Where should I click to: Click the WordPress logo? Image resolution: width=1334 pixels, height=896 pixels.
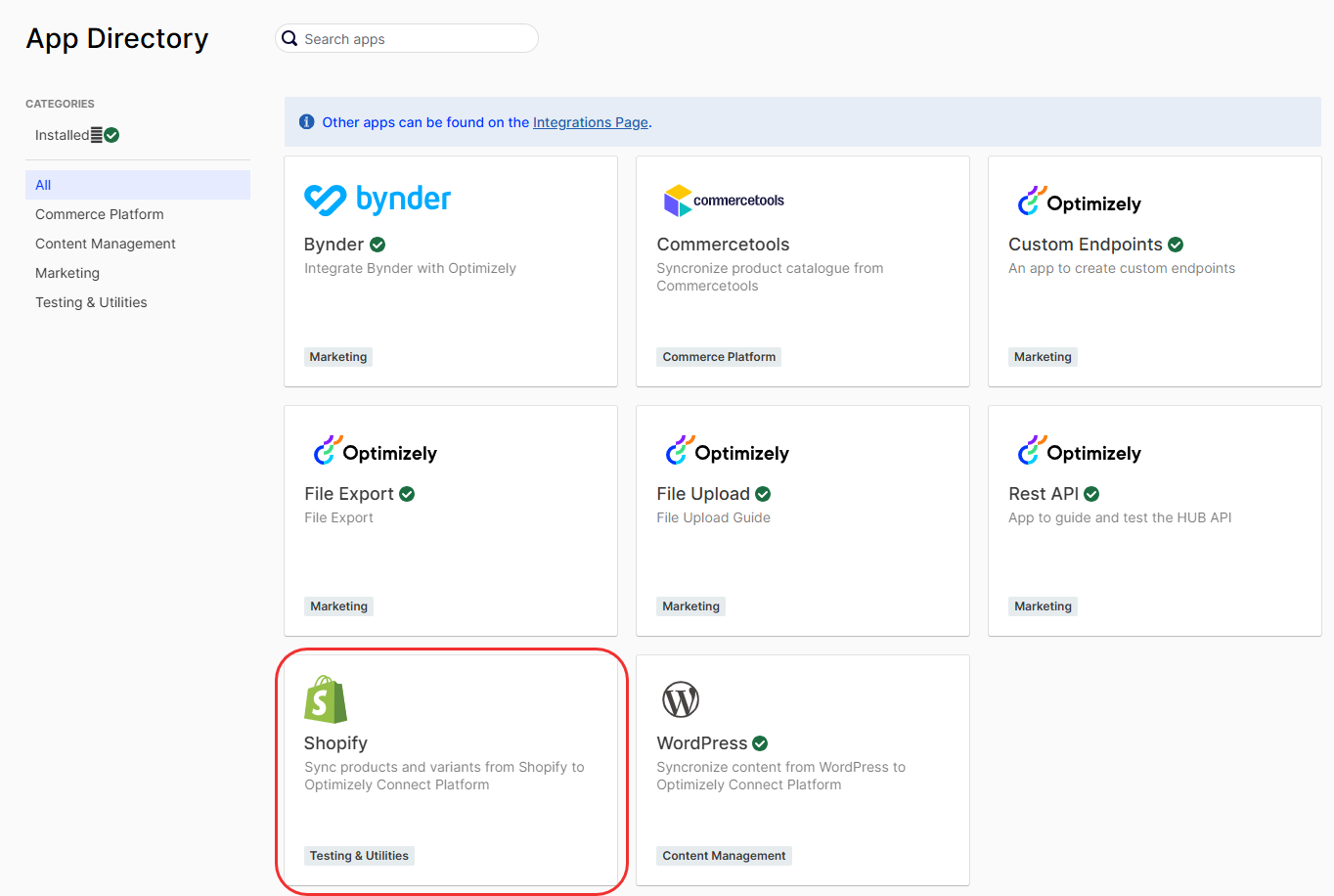tap(681, 699)
